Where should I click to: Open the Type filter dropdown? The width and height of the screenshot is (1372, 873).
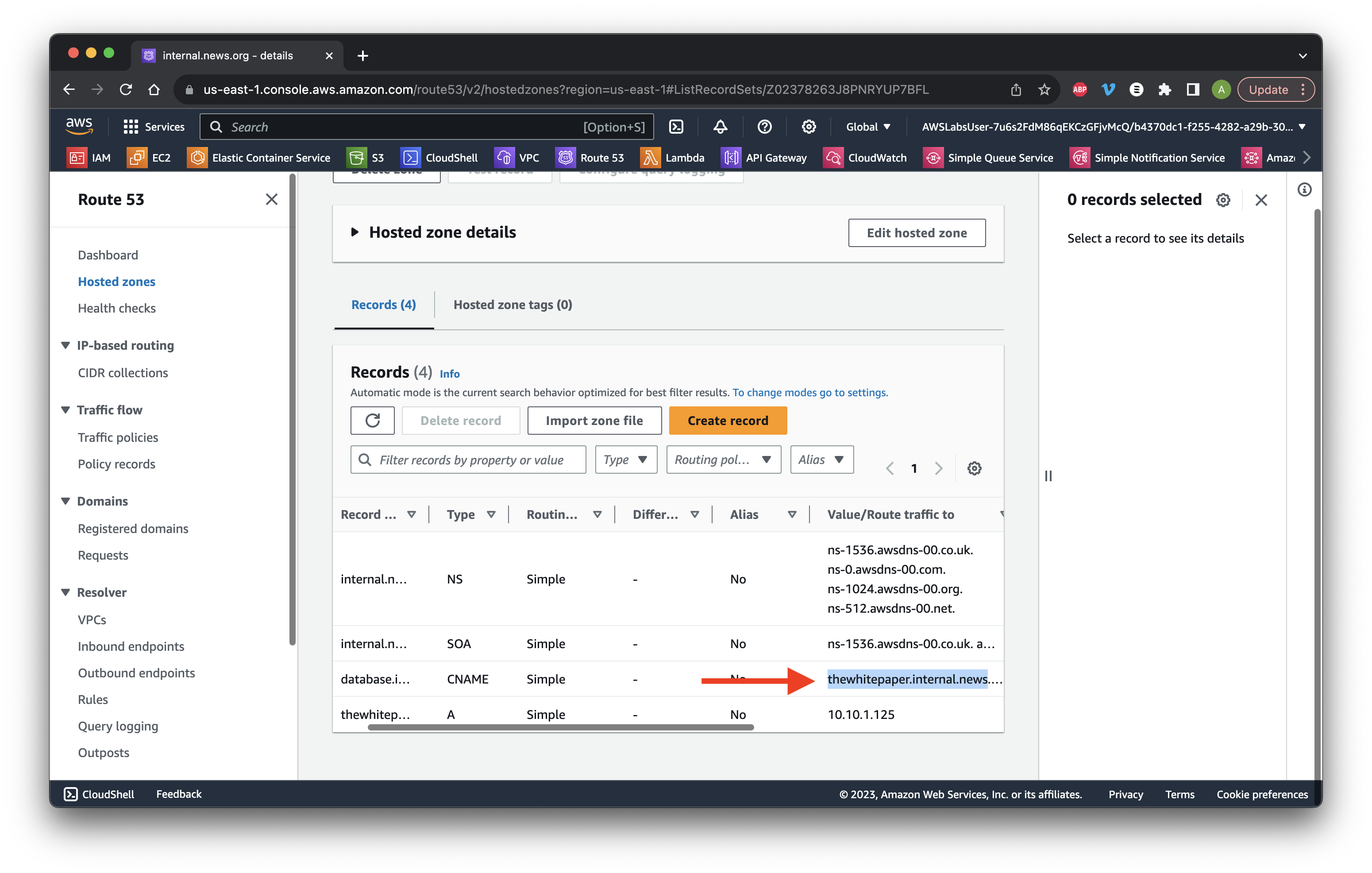[626, 459]
